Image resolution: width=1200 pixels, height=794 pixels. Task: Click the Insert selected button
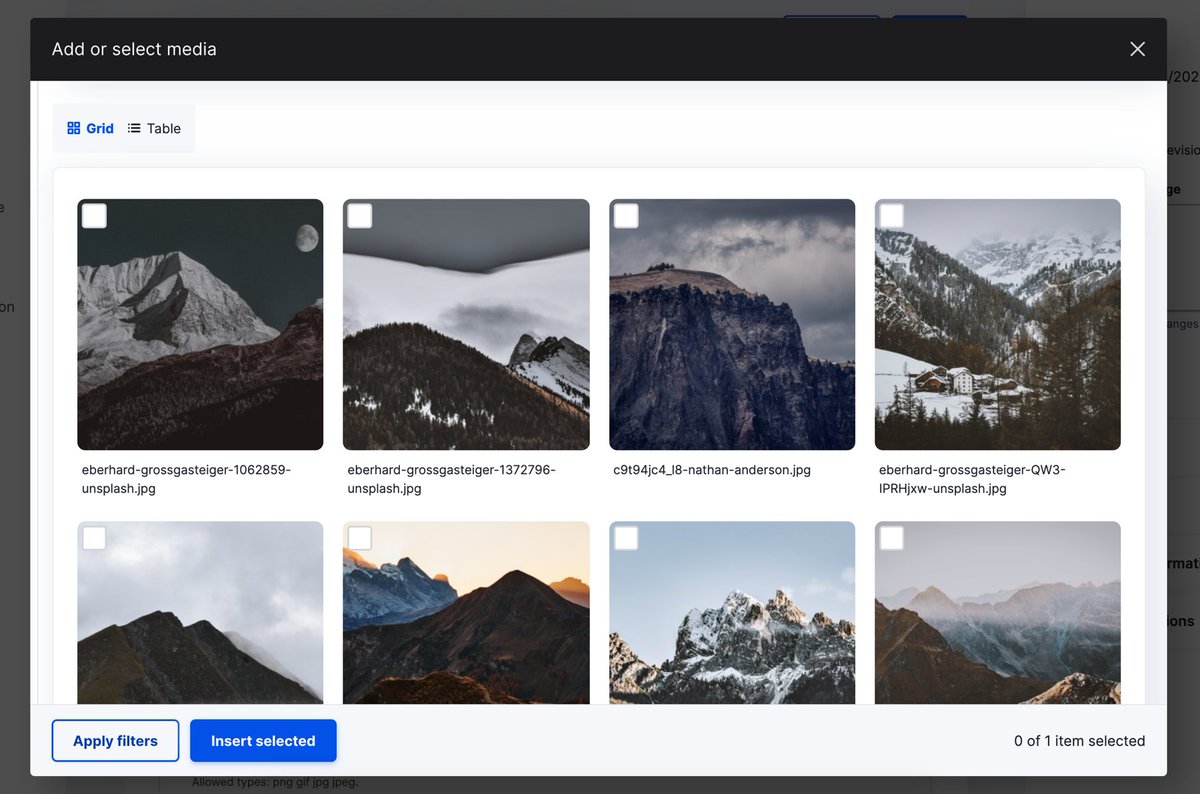[x=263, y=741]
